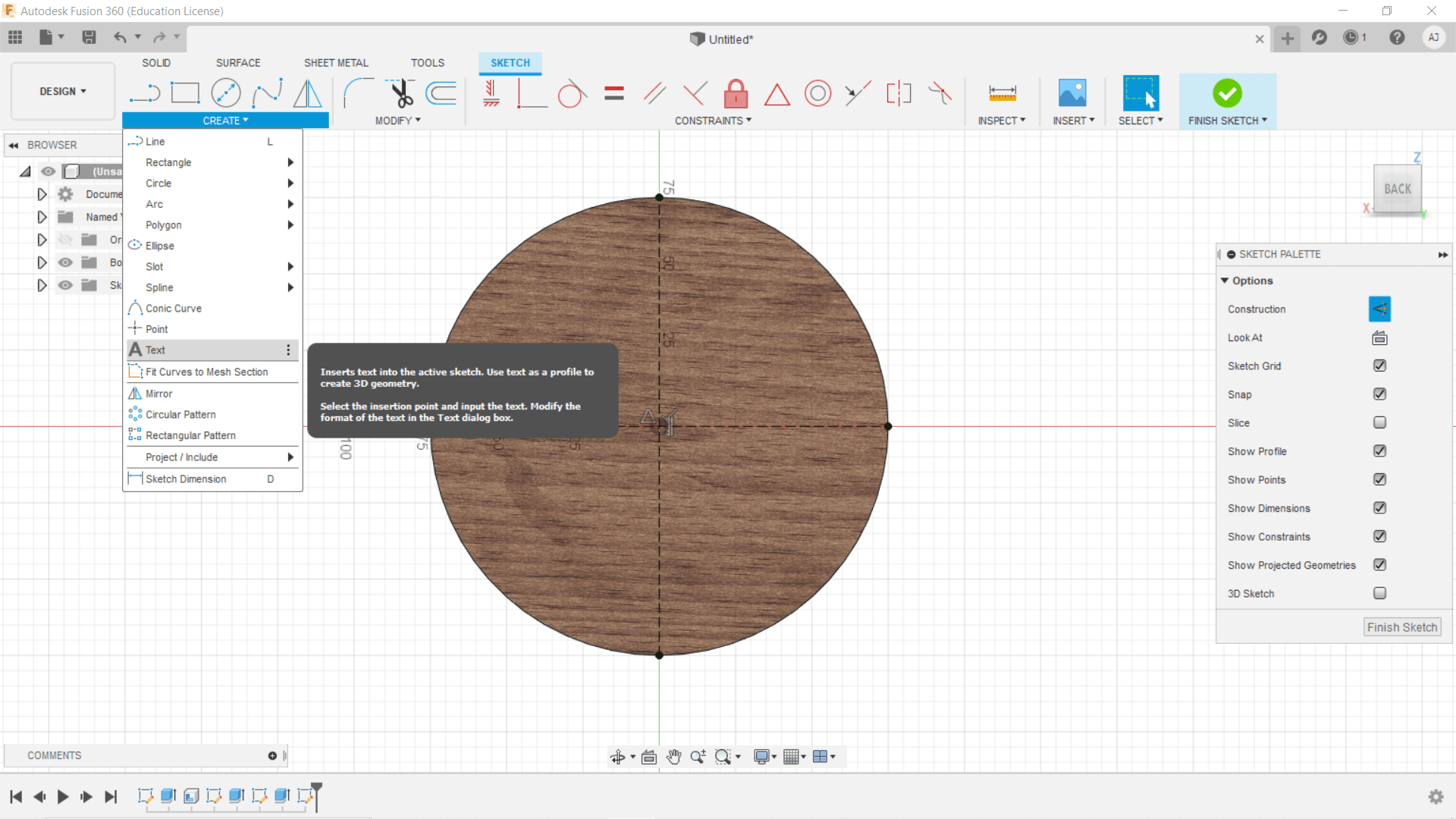Toggle the Construction line icon
The height and width of the screenshot is (819, 1456).
point(1379,309)
